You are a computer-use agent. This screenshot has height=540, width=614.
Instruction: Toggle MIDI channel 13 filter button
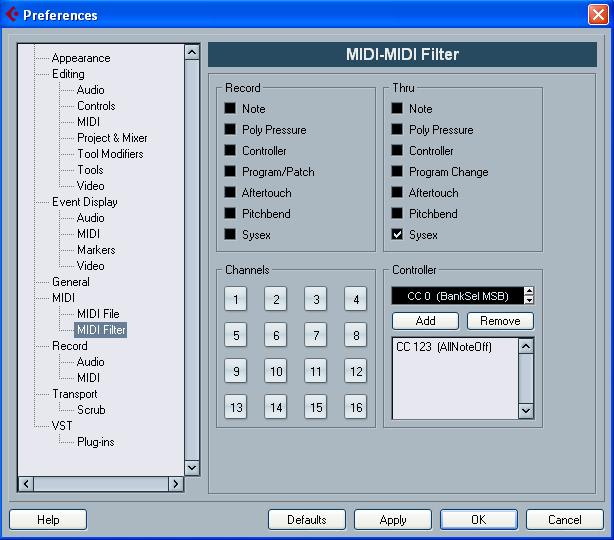coord(236,407)
